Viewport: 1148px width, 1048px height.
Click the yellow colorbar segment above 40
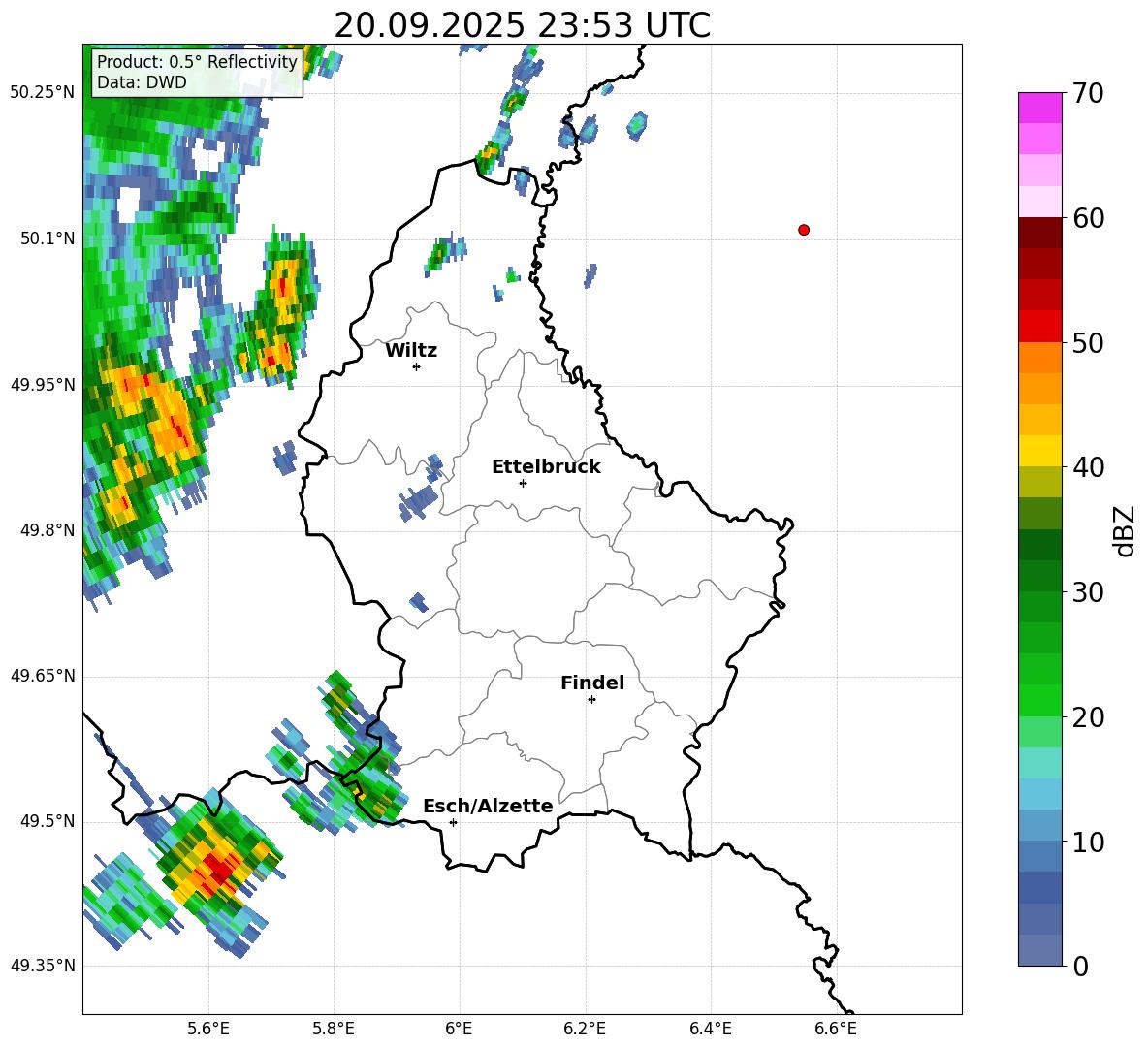click(x=1039, y=452)
